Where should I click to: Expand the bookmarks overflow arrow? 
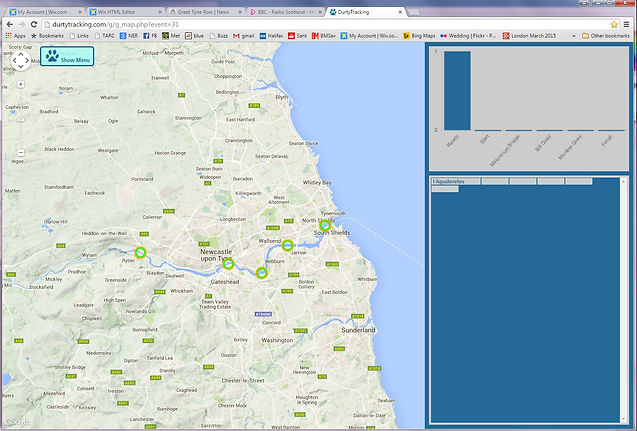[574, 36]
